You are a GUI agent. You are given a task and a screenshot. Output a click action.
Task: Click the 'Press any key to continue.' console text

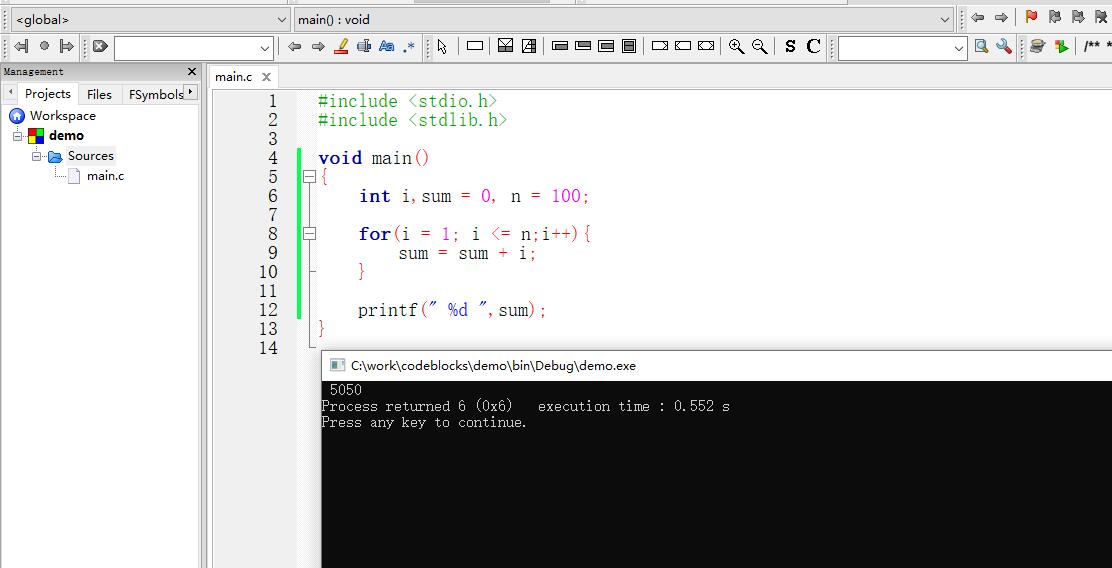point(424,423)
